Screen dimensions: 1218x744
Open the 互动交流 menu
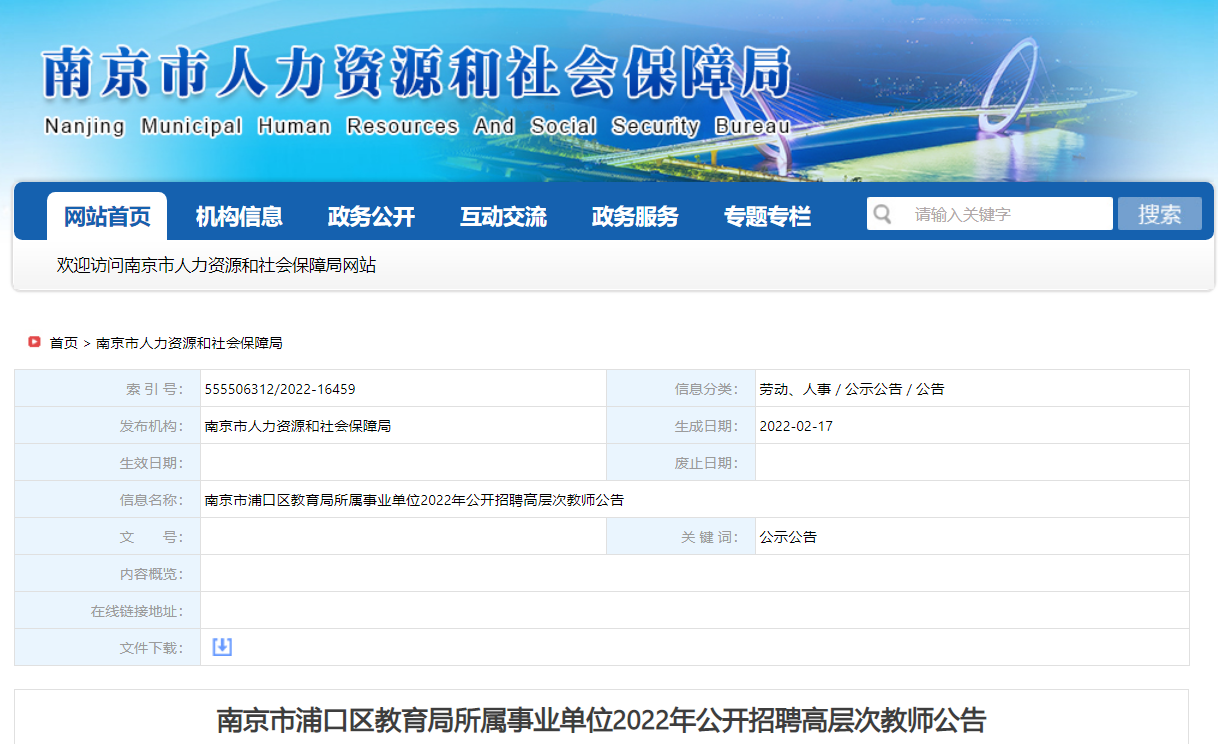coord(503,216)
